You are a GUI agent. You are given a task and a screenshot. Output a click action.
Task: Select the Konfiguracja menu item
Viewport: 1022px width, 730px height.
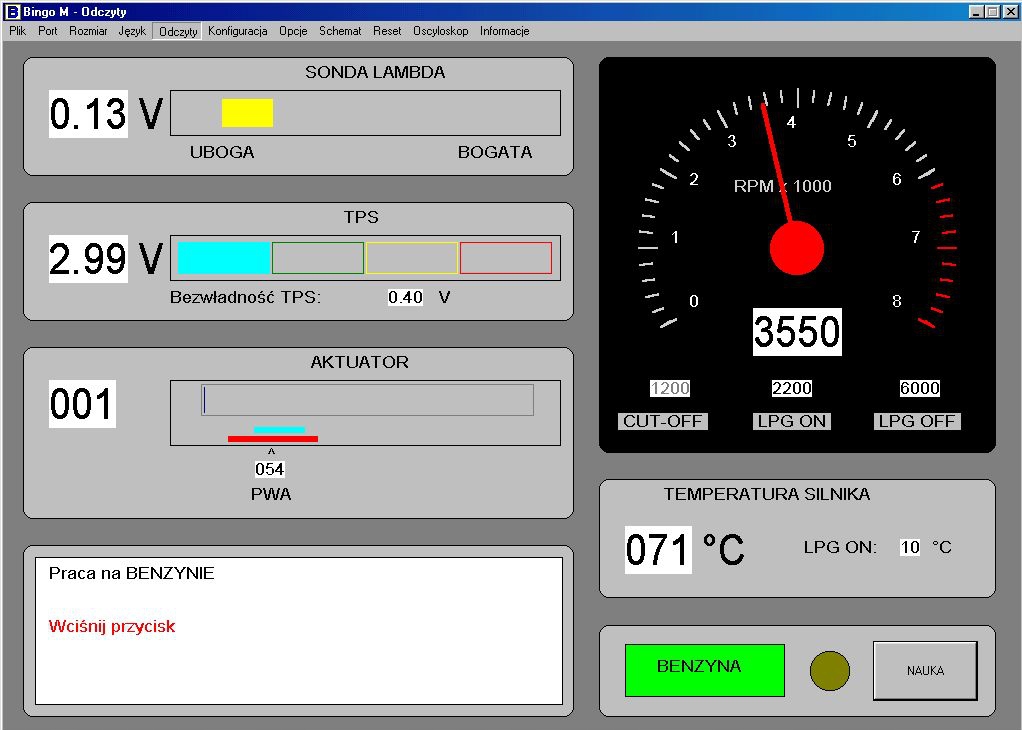point(237,31)
